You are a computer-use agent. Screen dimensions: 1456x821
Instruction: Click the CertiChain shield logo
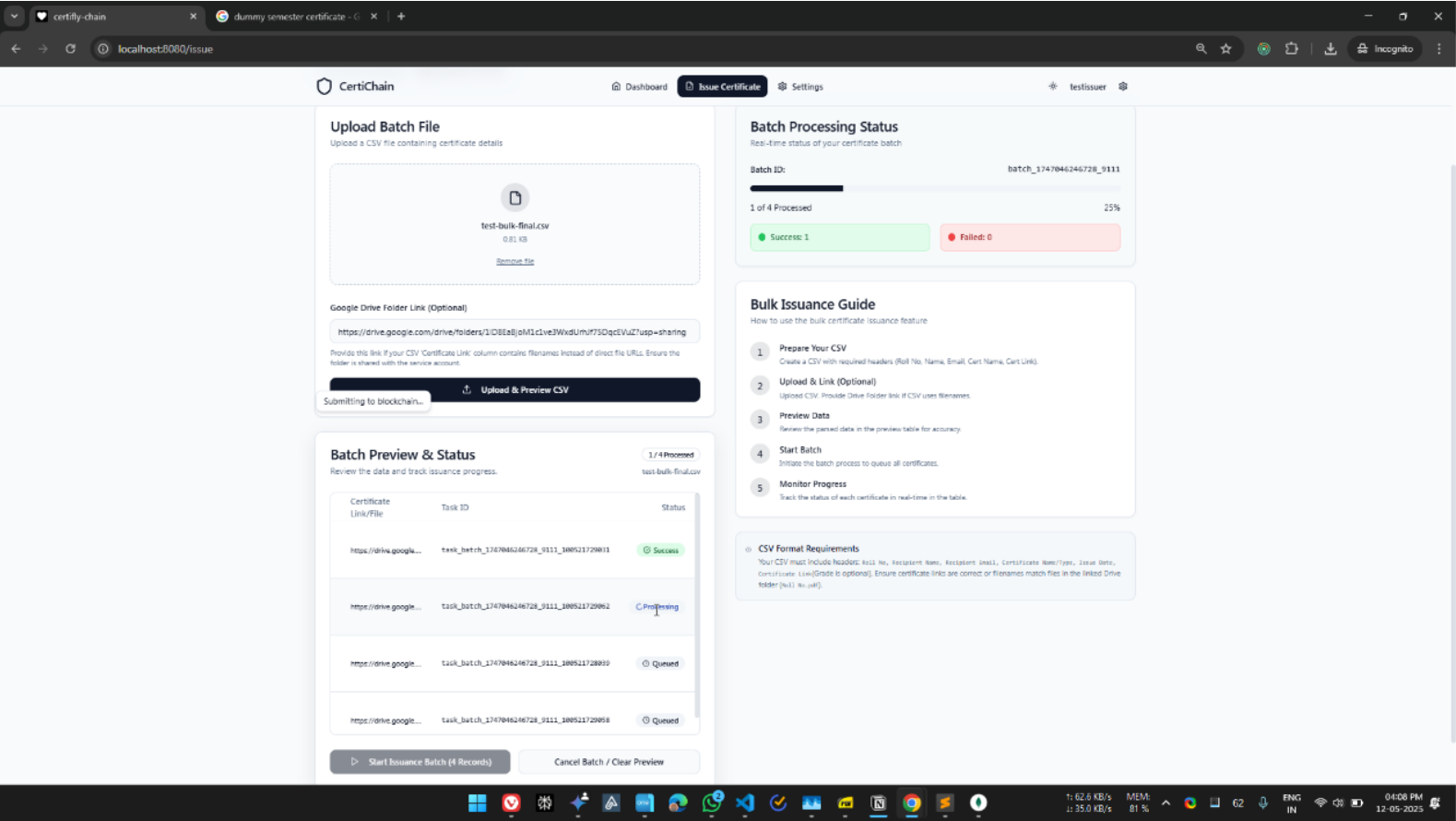click(x=324, y=87)
